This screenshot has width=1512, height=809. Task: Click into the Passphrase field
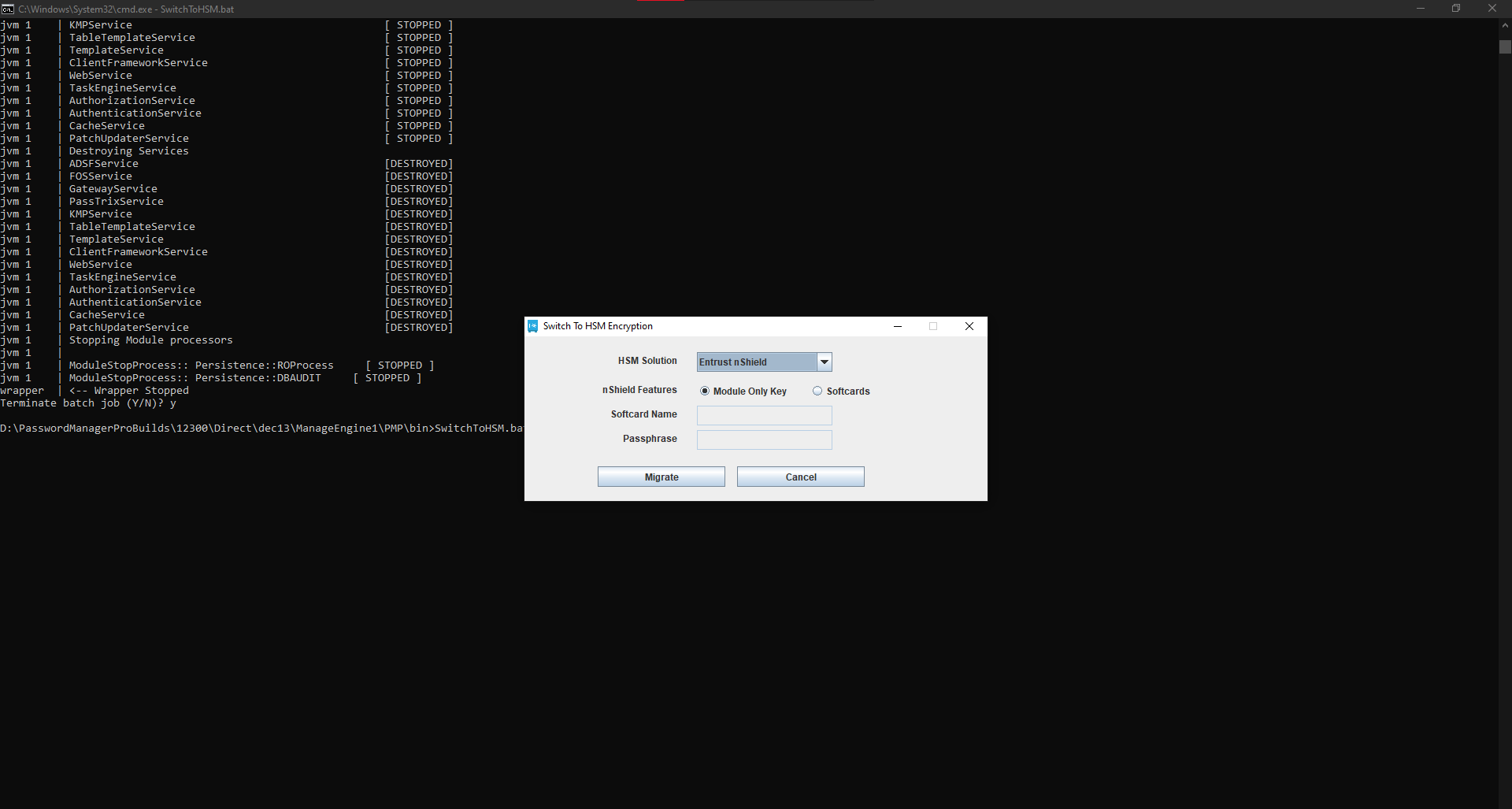click(x=764, y=440)
